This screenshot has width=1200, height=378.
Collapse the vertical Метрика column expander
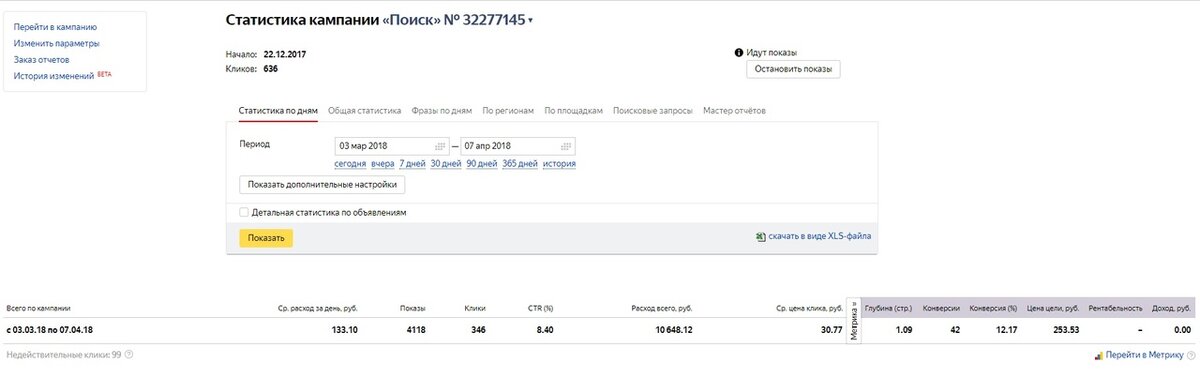click(x=853, y=320)
